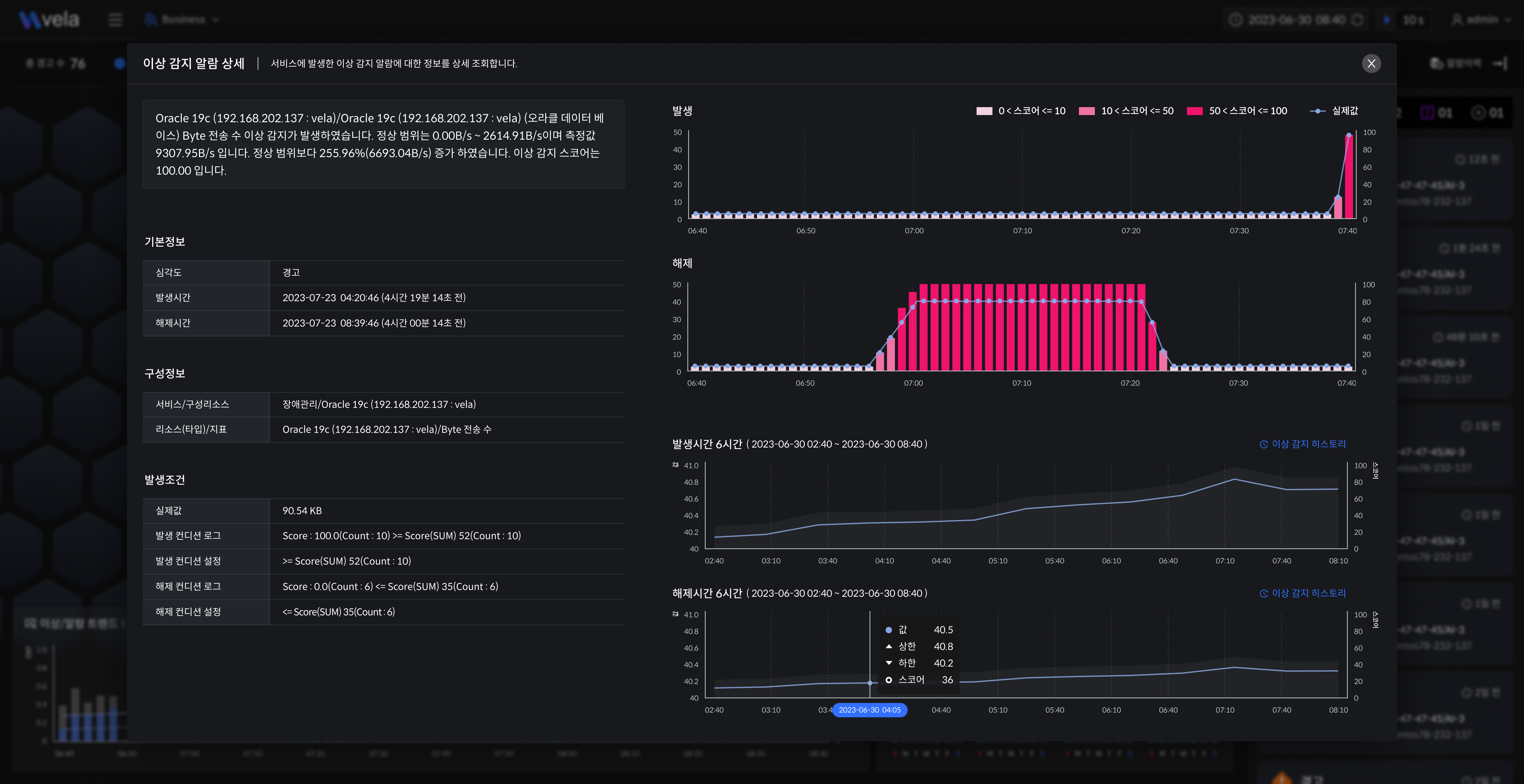Click the clock icon before the datetime
Image resolution: width=1524 pixels, height=784 pixels.
1235,20
